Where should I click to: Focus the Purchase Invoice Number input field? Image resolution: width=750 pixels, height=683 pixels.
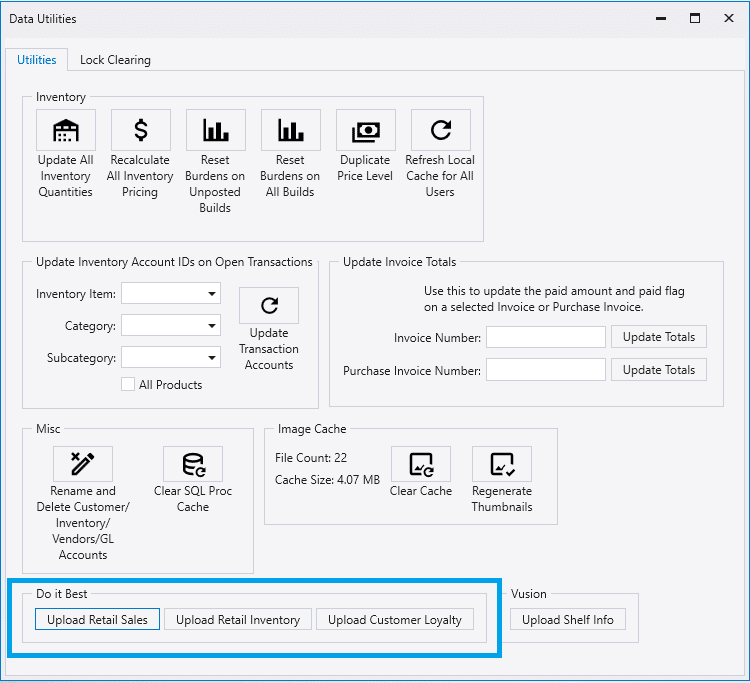pyautogui.click(x=546, y=370)
